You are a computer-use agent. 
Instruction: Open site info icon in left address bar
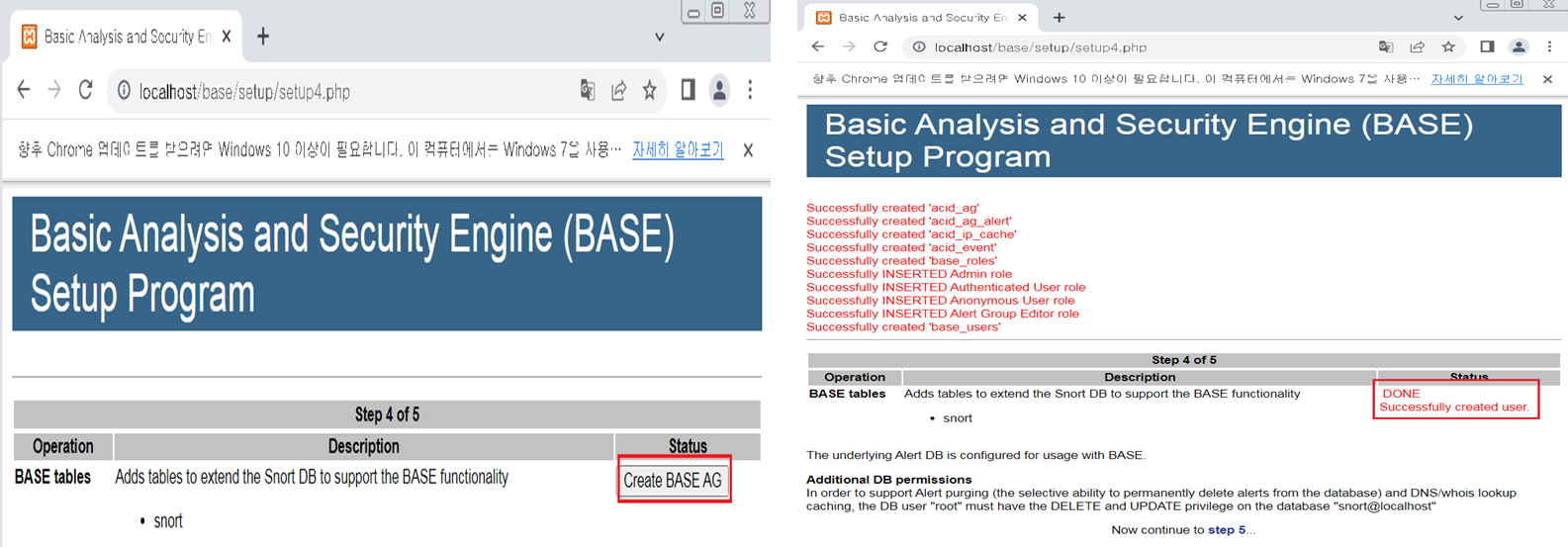click(124, 91)
